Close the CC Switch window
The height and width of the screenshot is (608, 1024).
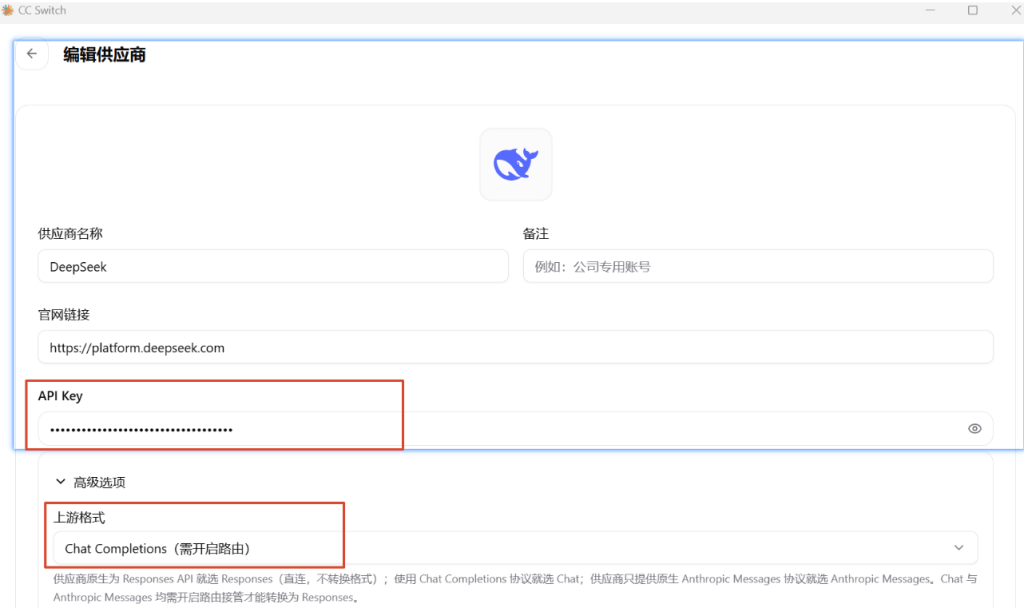pos(1016,10)
